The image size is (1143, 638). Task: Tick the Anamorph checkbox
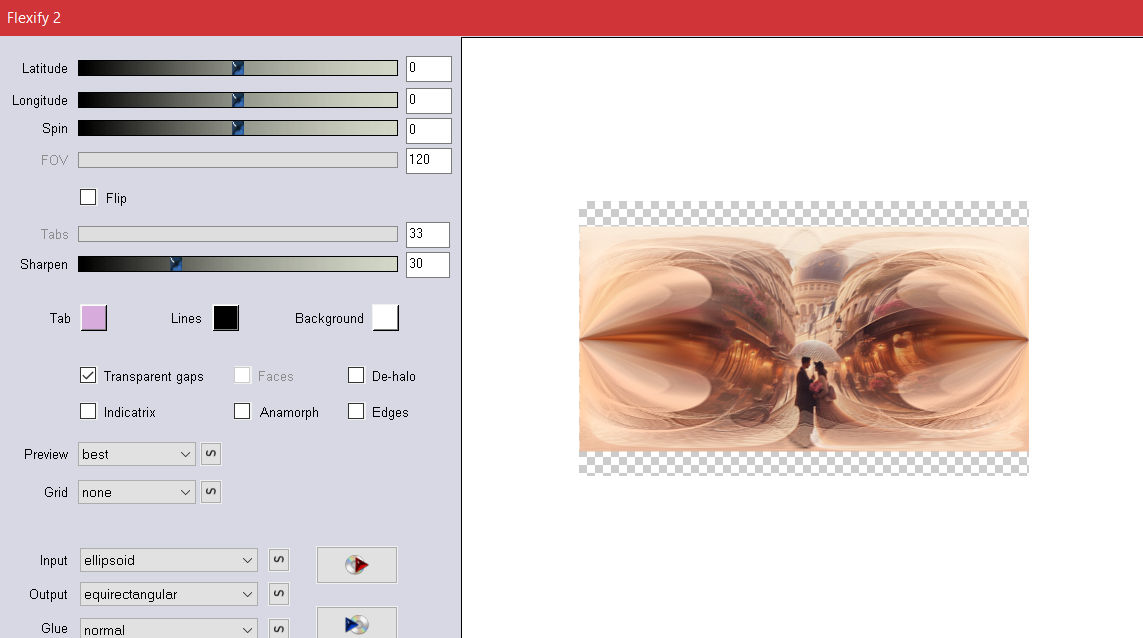(x=242, y=412)
